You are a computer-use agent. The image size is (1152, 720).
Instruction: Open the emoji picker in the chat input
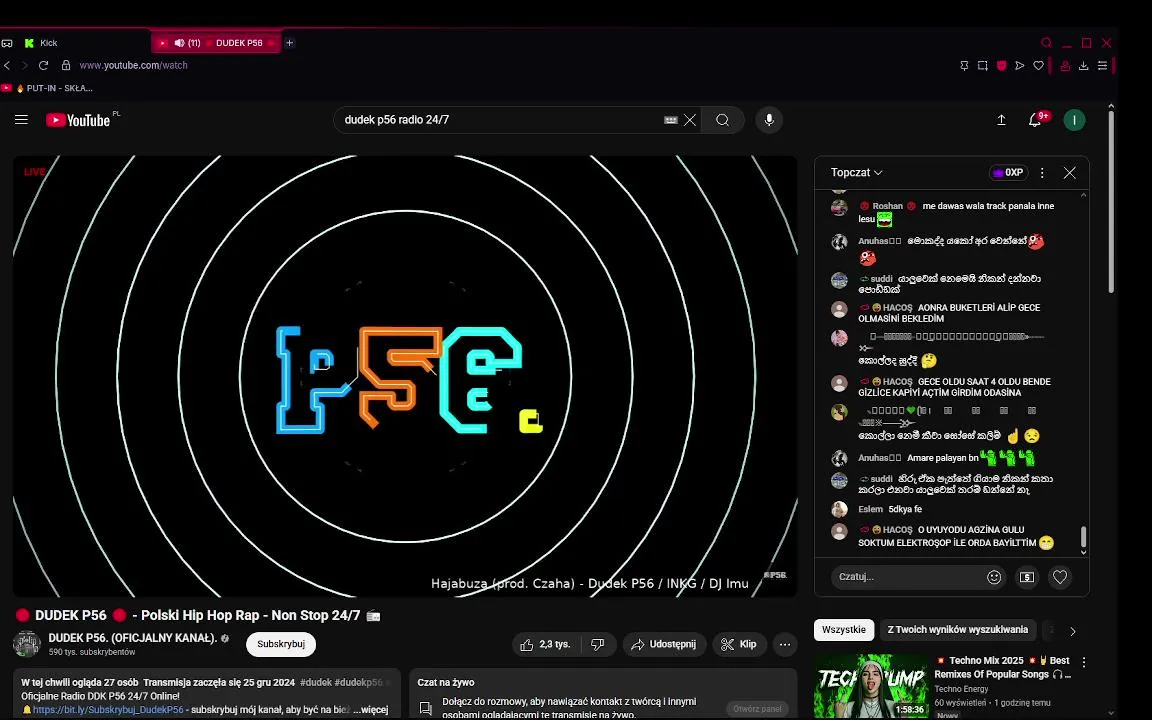tap(994, 577)
